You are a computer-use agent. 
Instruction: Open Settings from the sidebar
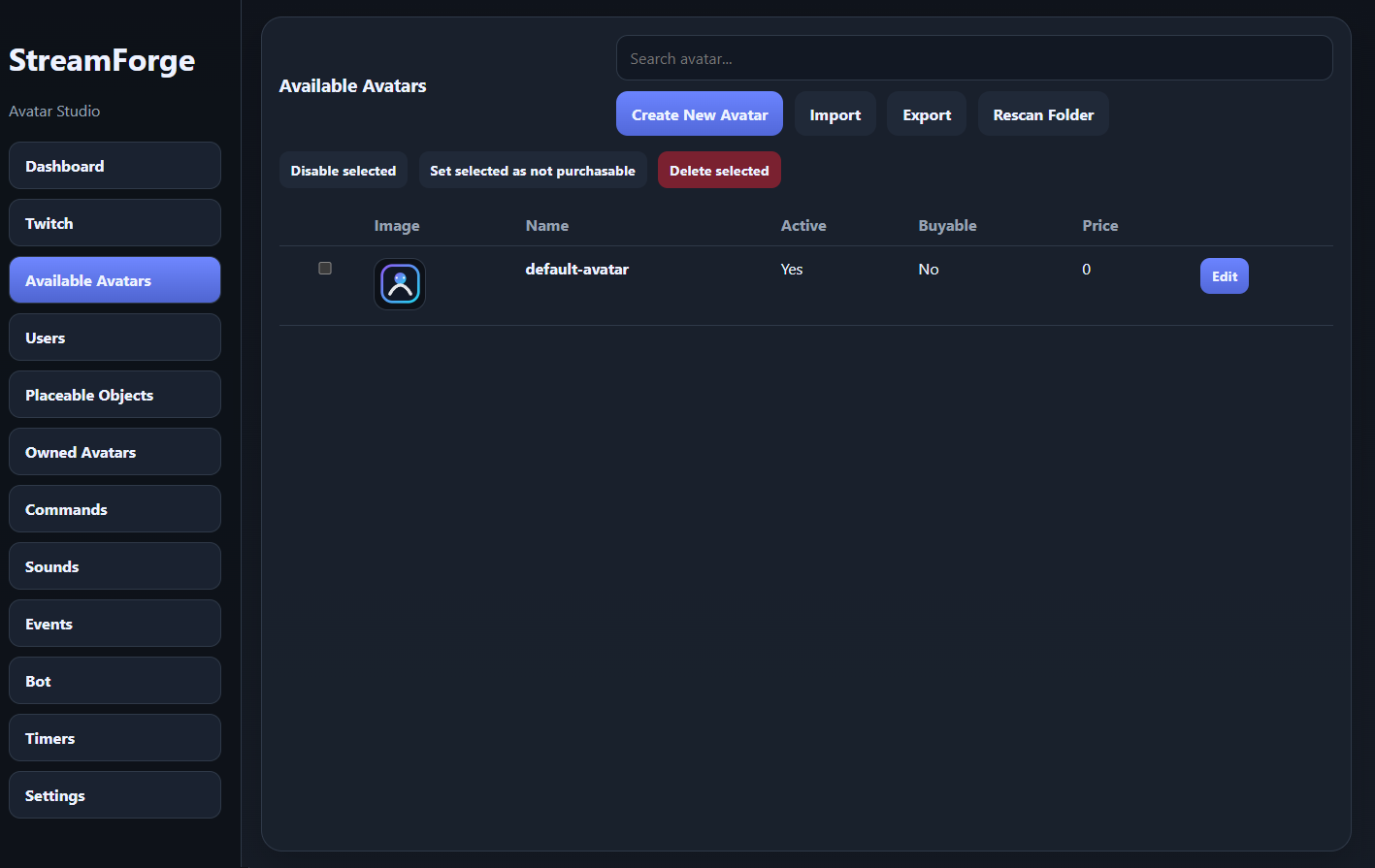(115, 795)
